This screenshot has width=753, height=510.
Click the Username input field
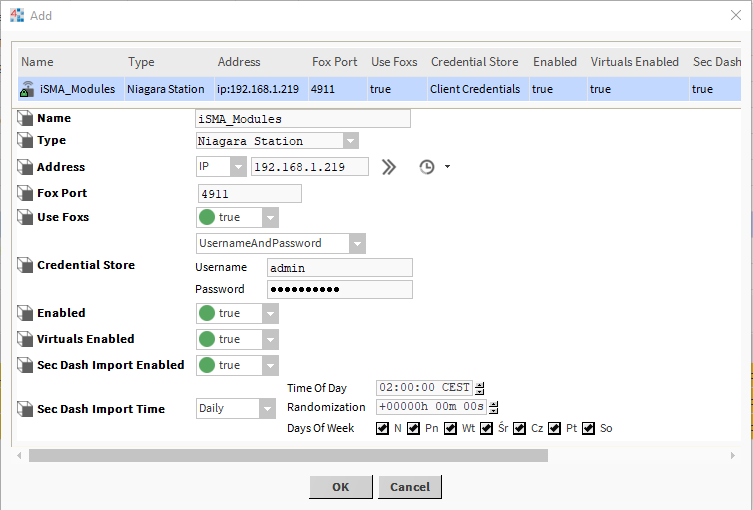[340, 268]
